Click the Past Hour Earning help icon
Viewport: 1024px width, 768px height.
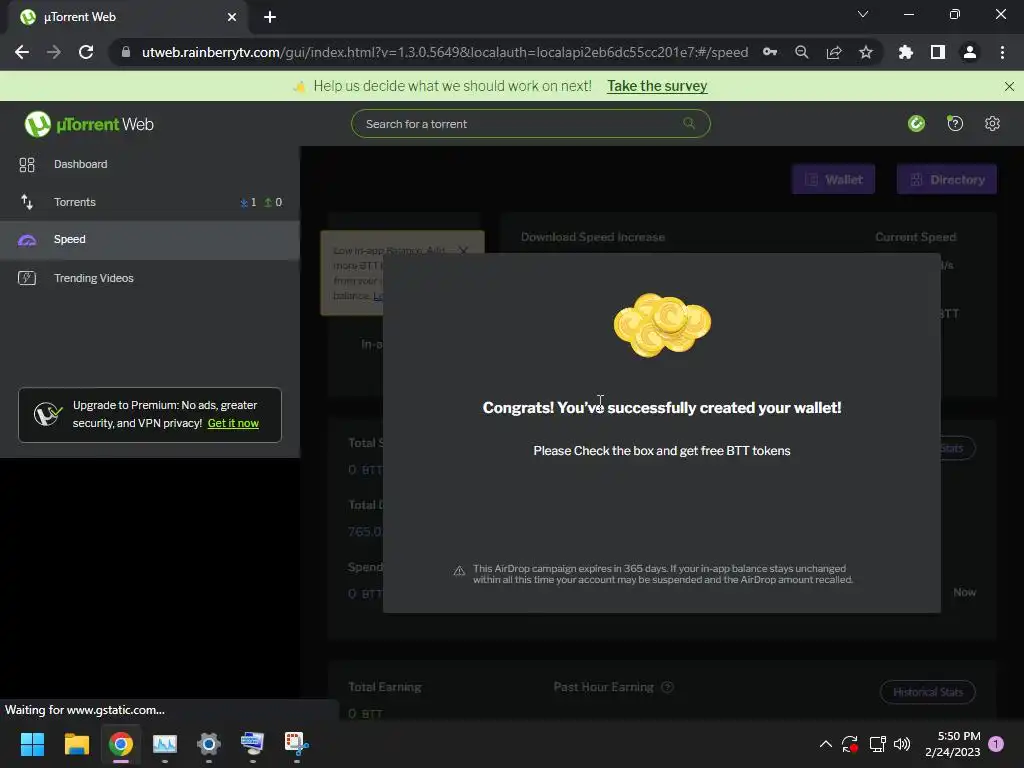pyautogui.click(x=667, y=687)
